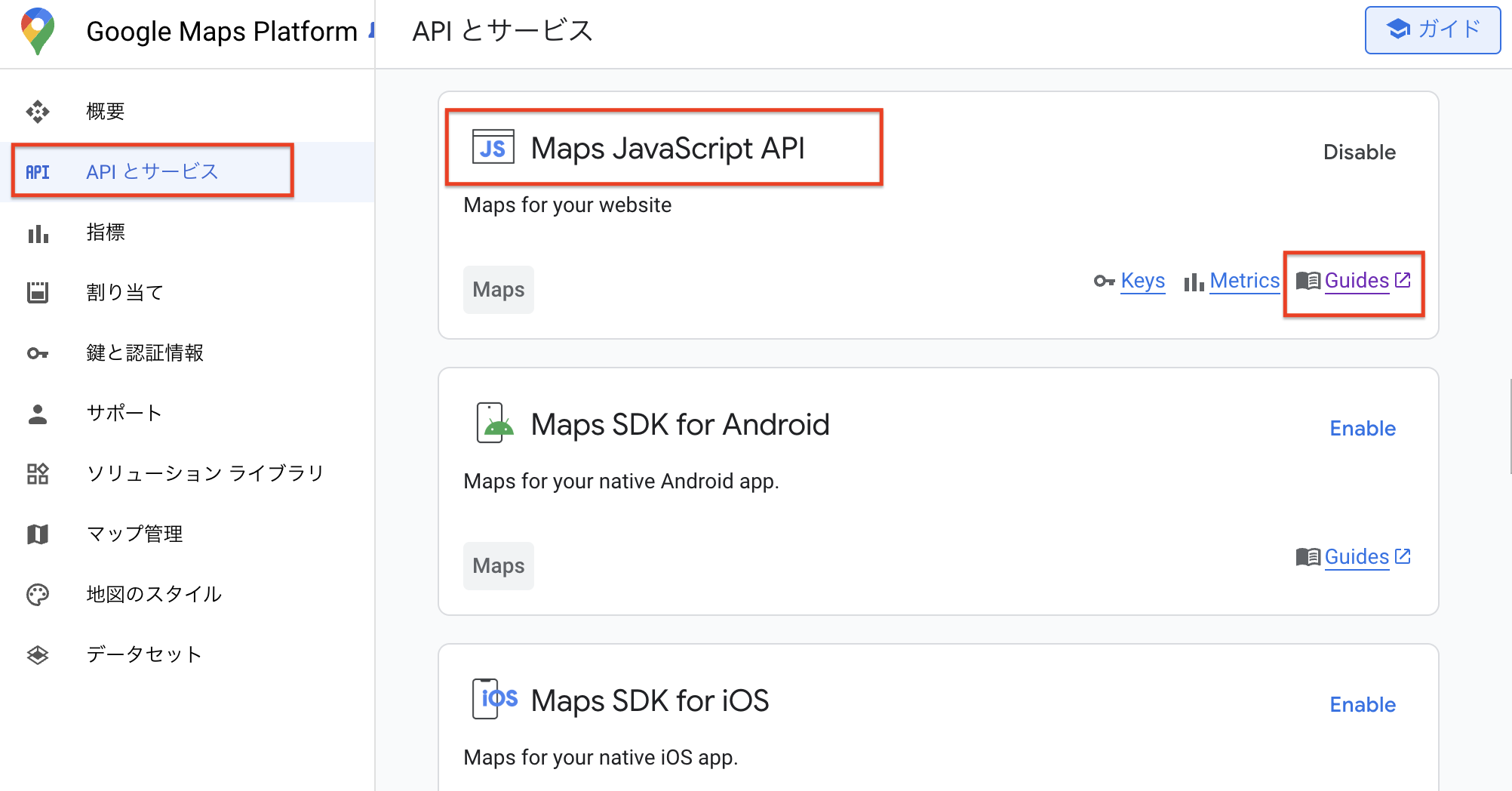The width and height of the screenshot is (1512, 791).
Task: Click the 'Maps for your website' description
Action: click(567, 205)
